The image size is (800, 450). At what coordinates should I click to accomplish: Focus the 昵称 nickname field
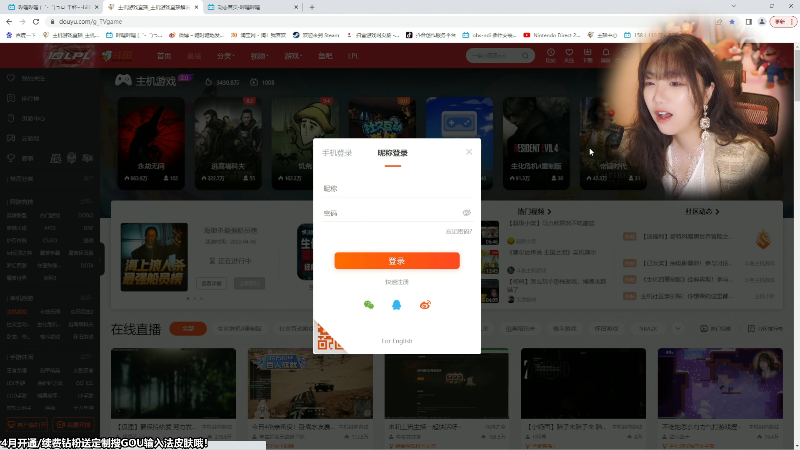397,188
